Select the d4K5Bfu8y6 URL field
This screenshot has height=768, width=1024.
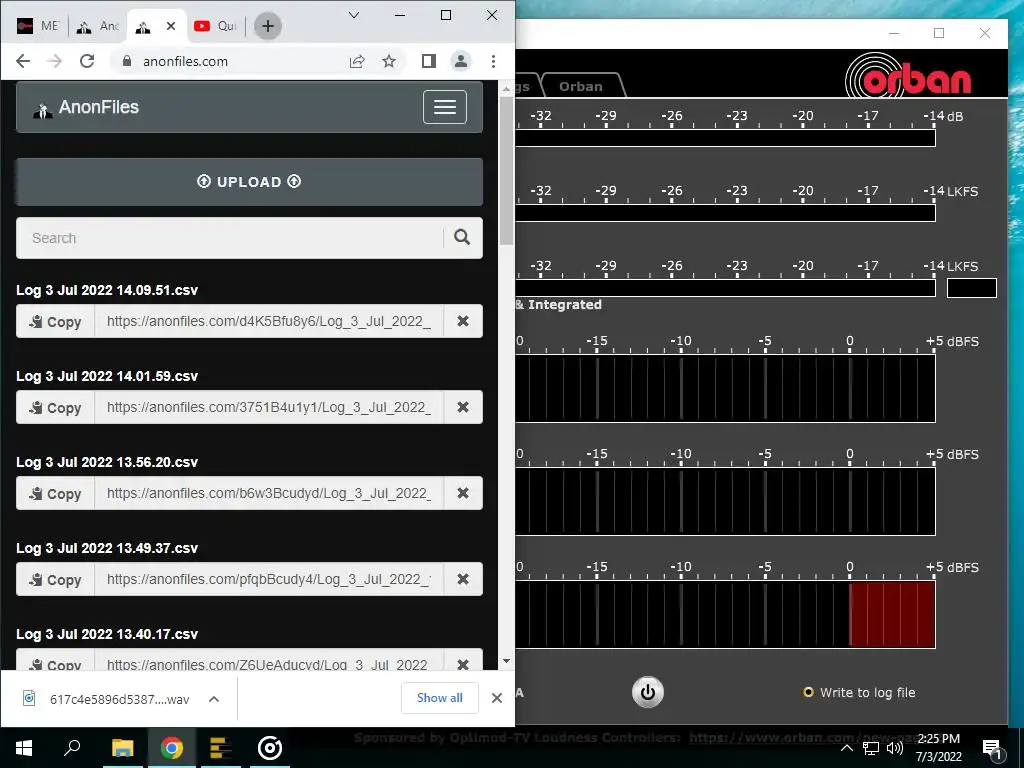click(269, 321)
